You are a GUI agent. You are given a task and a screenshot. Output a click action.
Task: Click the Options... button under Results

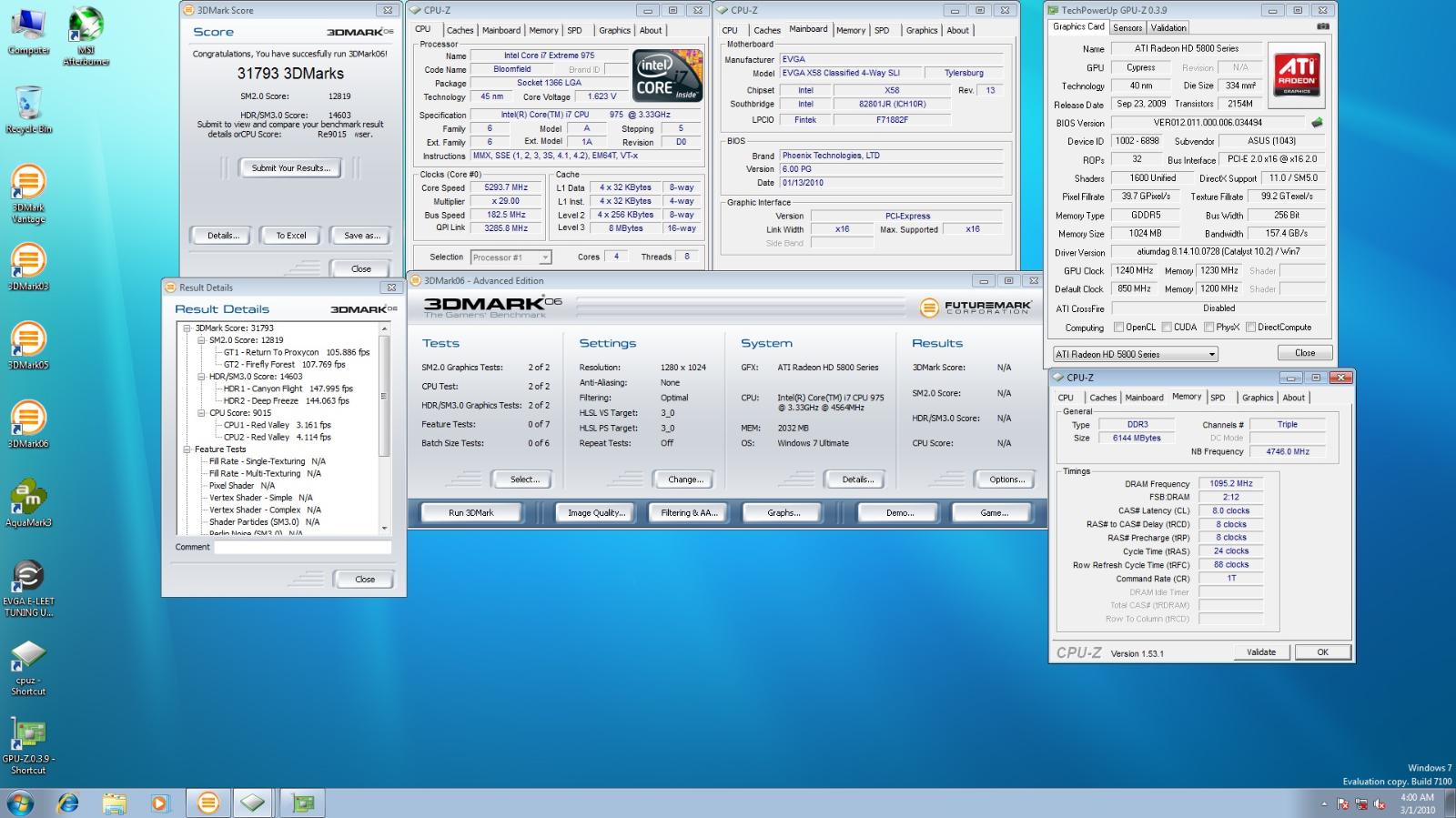1006,480
